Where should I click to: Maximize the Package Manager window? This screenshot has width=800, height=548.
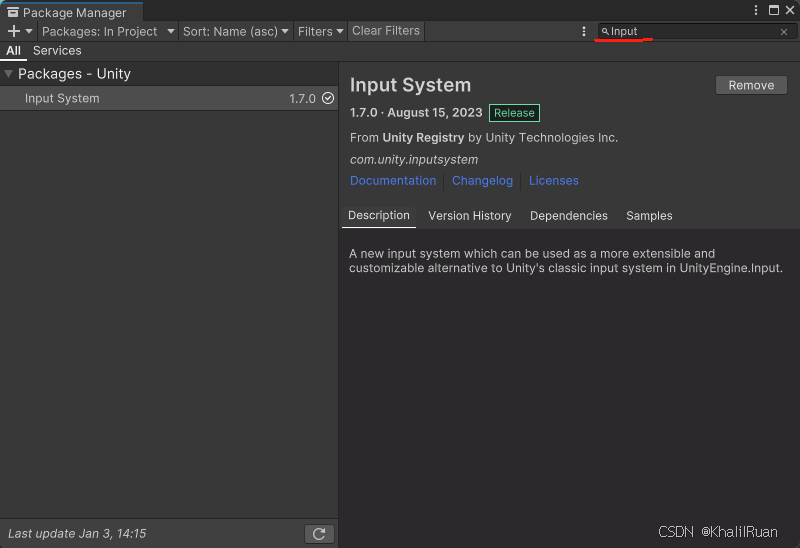[773, 10]
